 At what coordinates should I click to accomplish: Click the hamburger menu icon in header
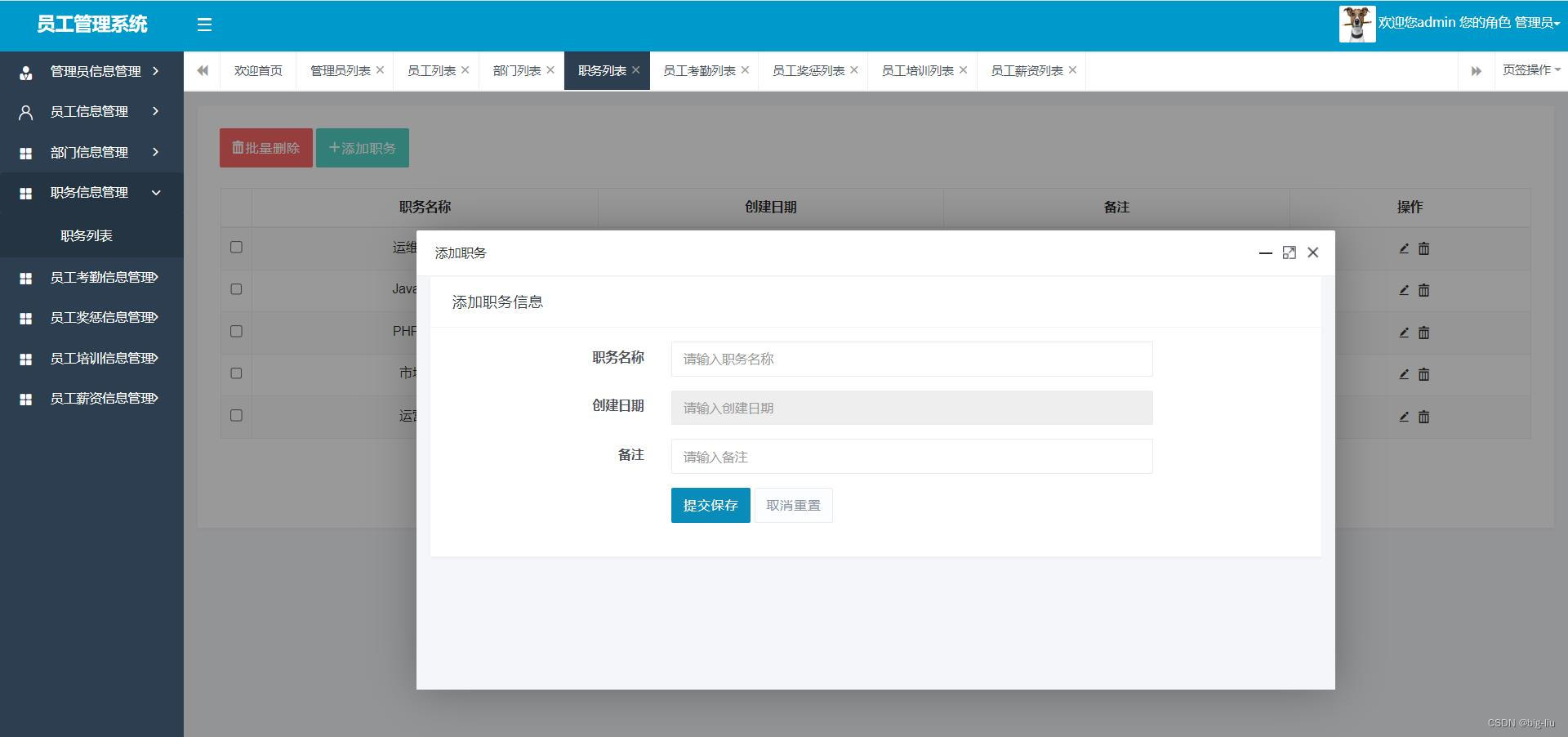(x=204, y=25)
